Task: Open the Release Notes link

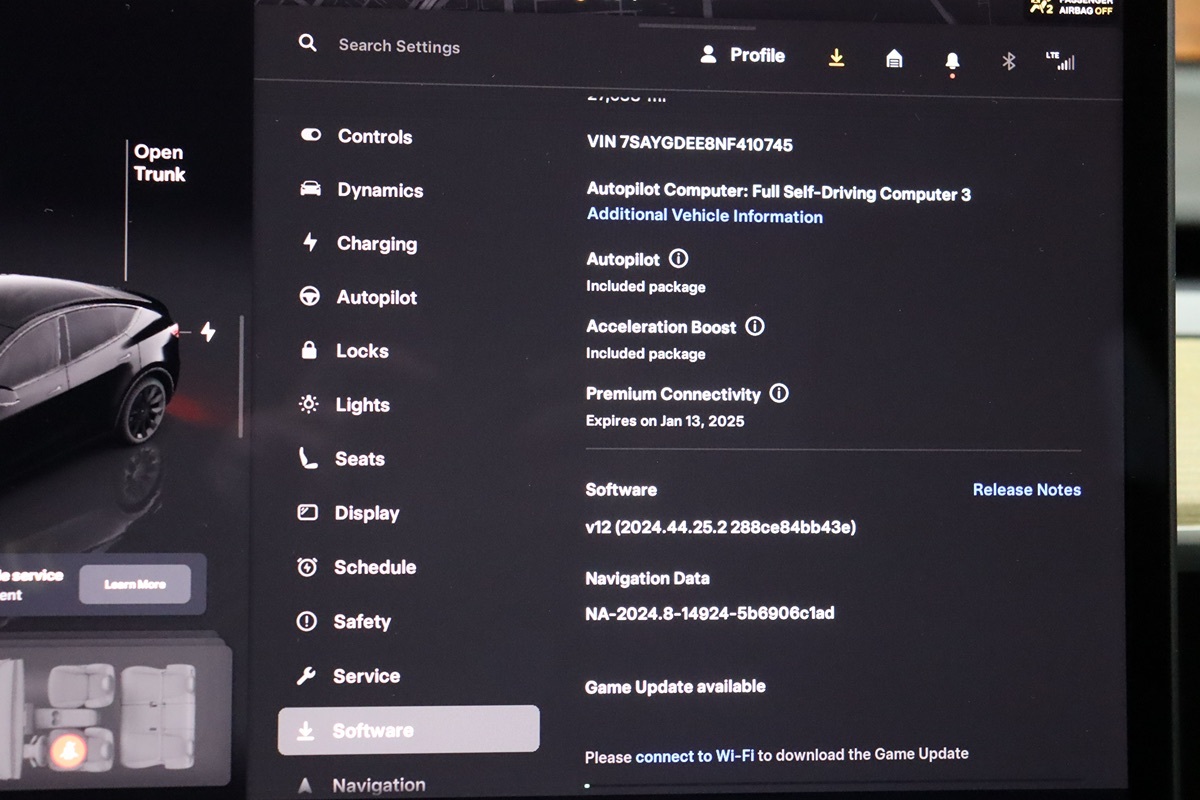Action: [1026, 490]
